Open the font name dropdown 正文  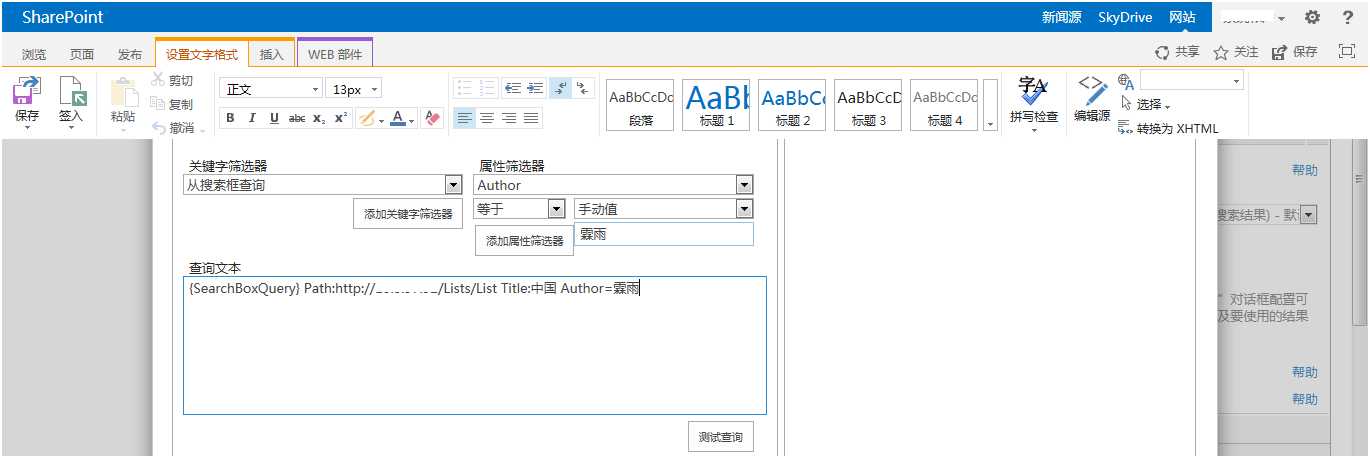tap(271, 89)
